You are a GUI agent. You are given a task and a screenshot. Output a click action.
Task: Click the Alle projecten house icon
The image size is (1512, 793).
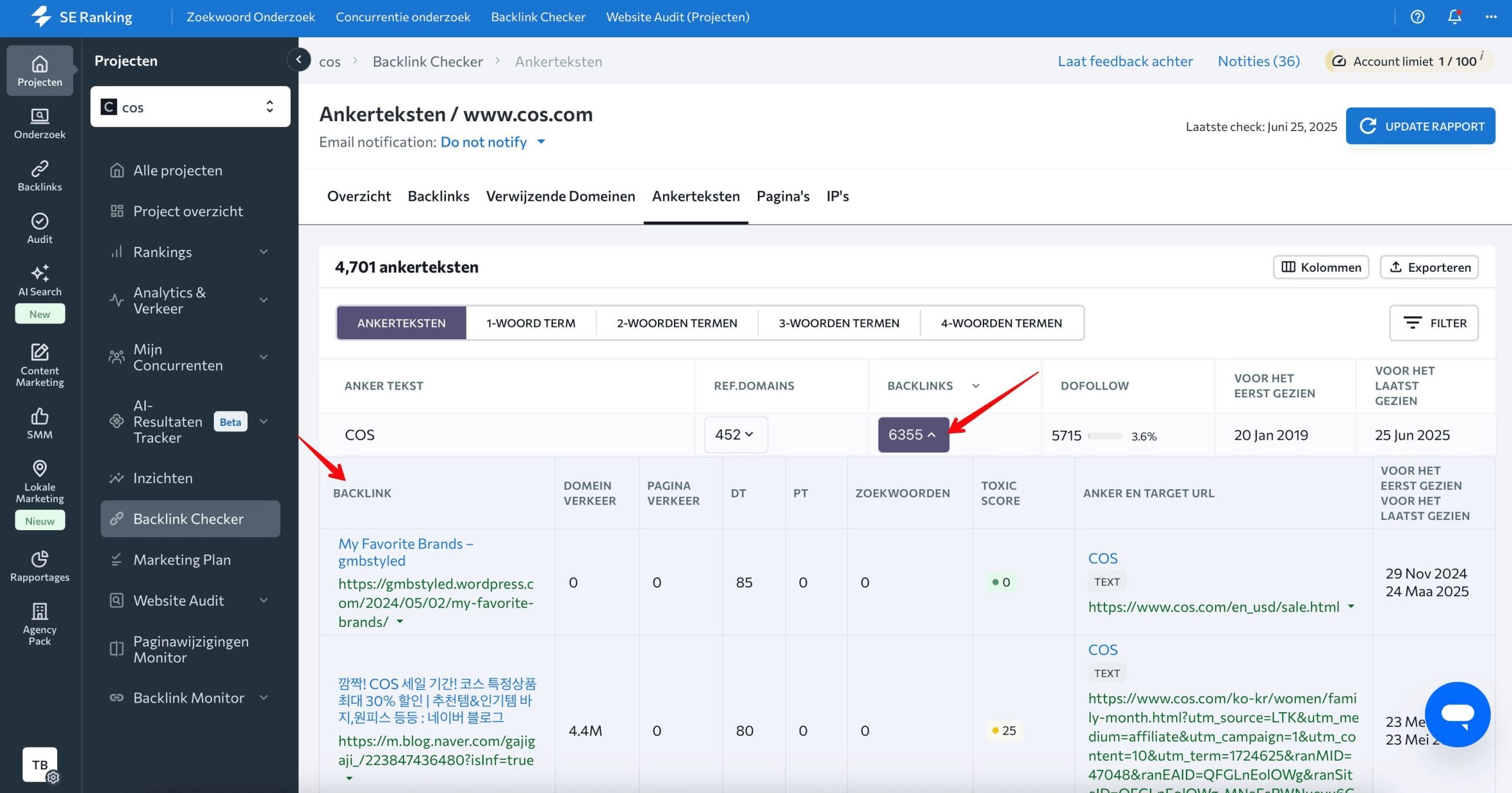[x=117, y=170]
